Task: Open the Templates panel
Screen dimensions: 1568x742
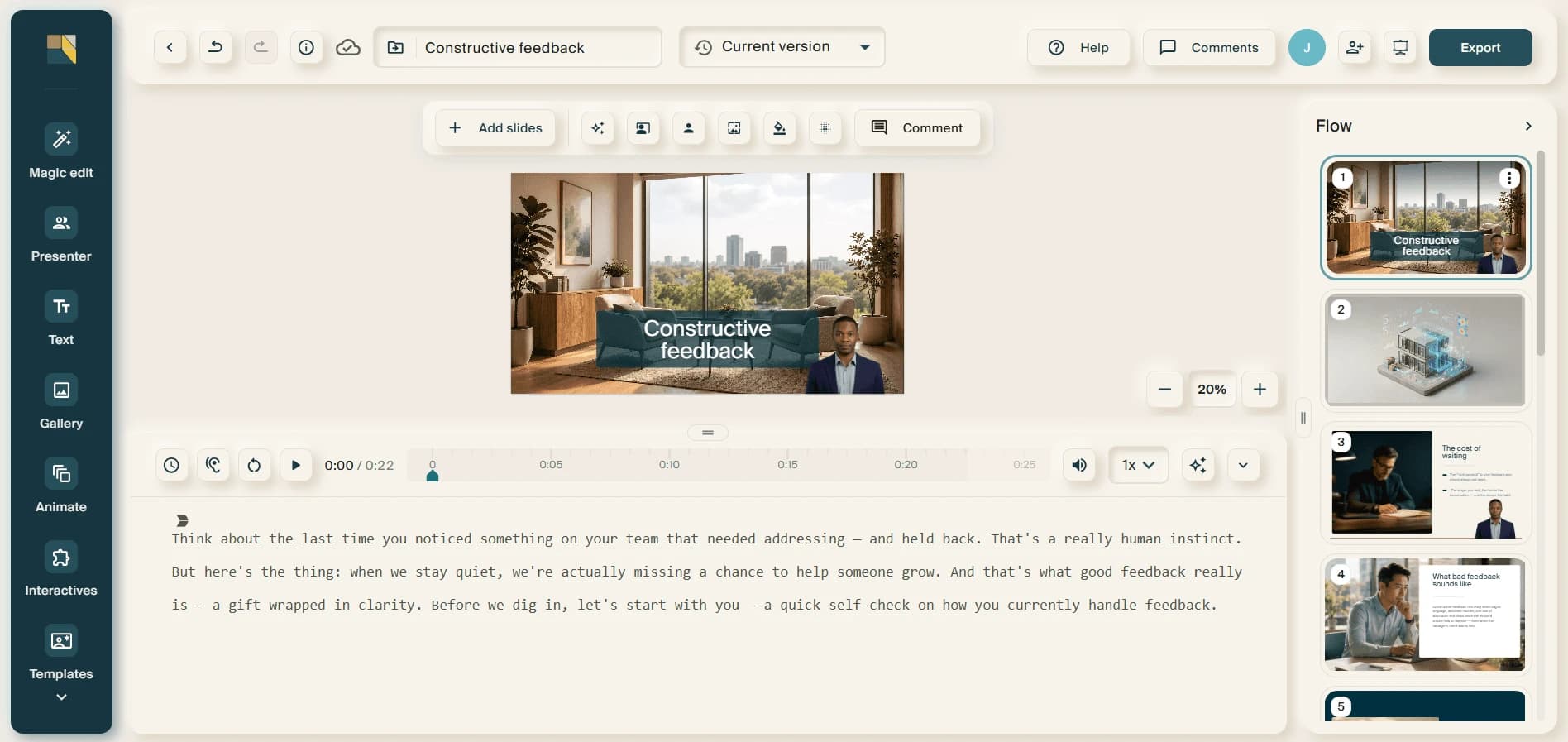Action: 61,653
